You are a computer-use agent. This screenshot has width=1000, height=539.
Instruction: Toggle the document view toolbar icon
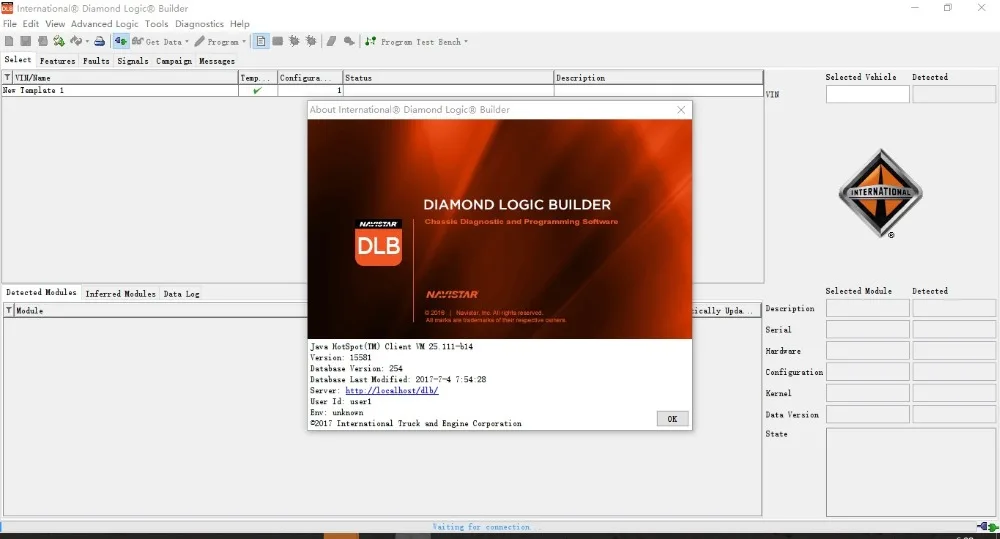click(x=261, y=41)
